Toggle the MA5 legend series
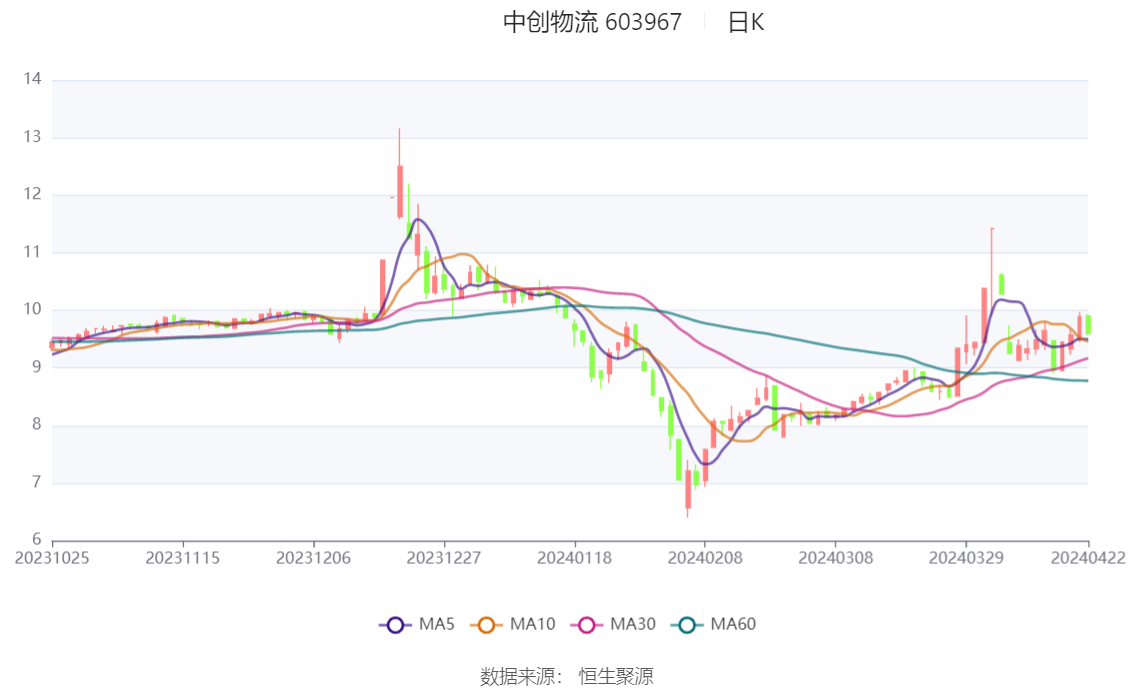 tap(417, 625)
